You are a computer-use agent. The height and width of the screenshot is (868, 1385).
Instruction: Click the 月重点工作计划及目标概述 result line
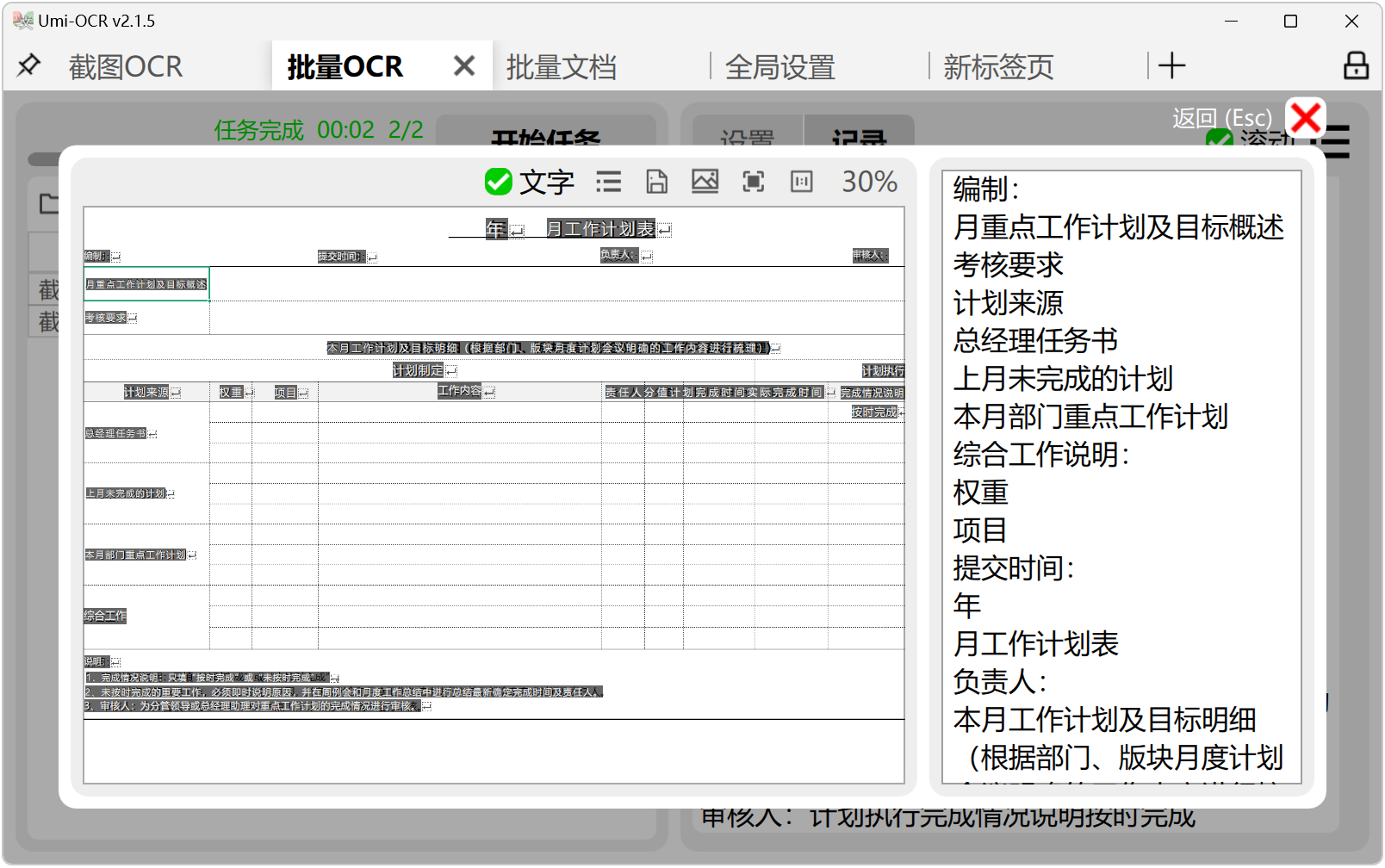click(1118, 226)
